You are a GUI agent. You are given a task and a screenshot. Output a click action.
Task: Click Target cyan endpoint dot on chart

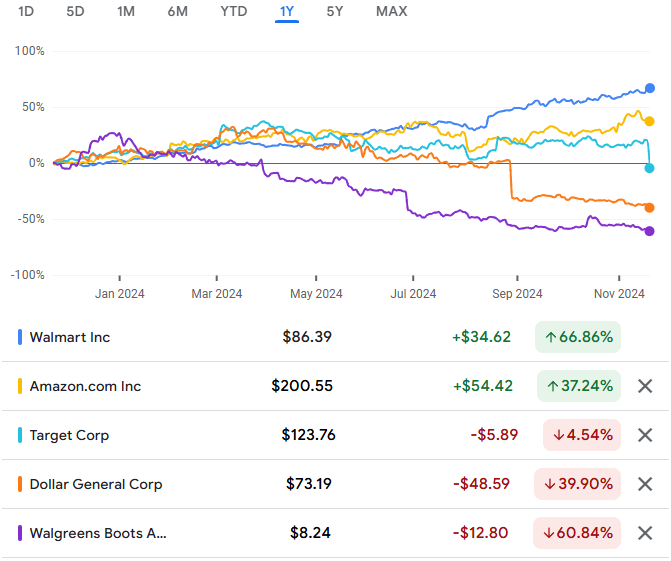[x=649, y=168]
